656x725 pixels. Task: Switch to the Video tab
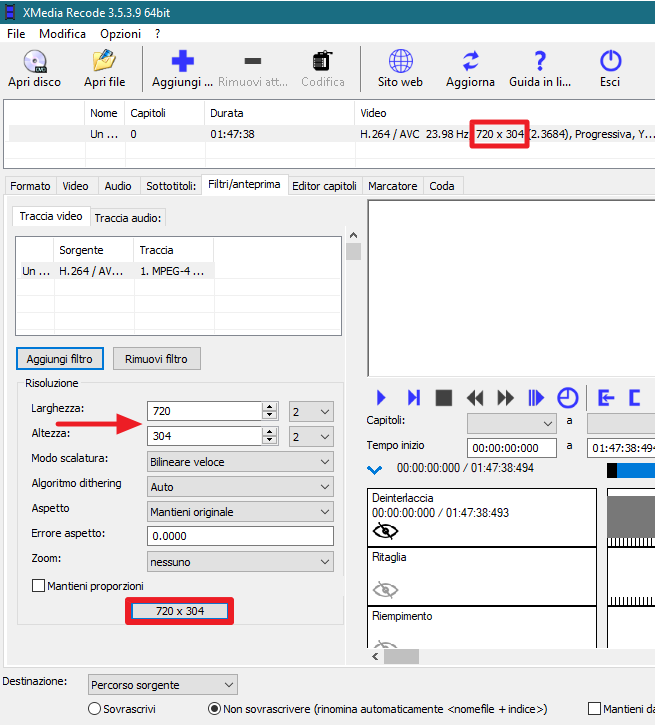(75, 186)
